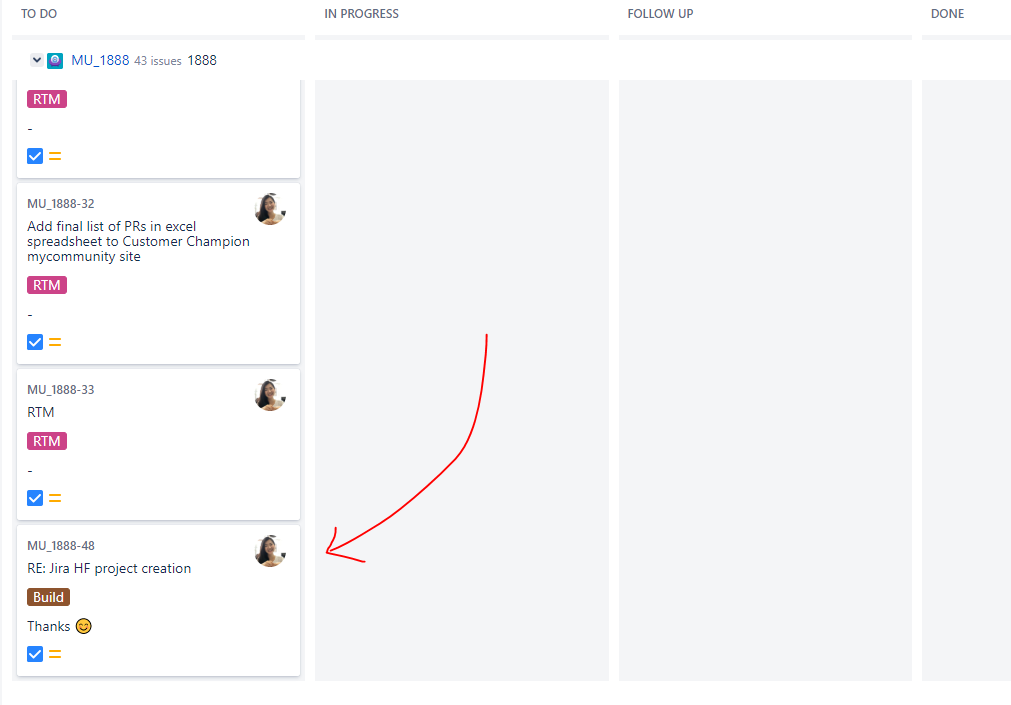Viewport: 1011px width, 705px height.
Task: Click the task type icon on the topmost card
Action: point(35,156)
